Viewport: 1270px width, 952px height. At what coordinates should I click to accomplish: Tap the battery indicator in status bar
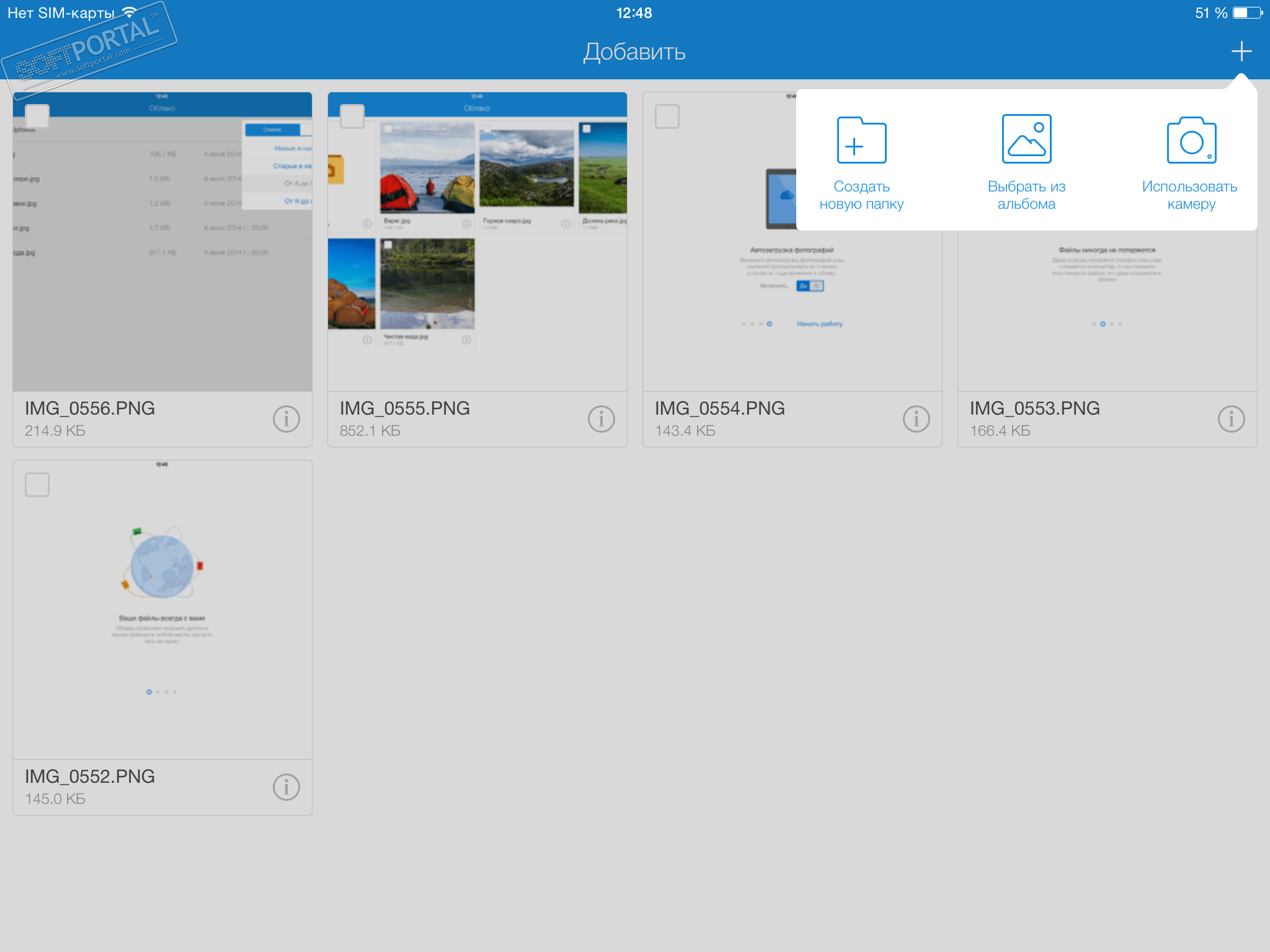click(x=1247, y=13)
